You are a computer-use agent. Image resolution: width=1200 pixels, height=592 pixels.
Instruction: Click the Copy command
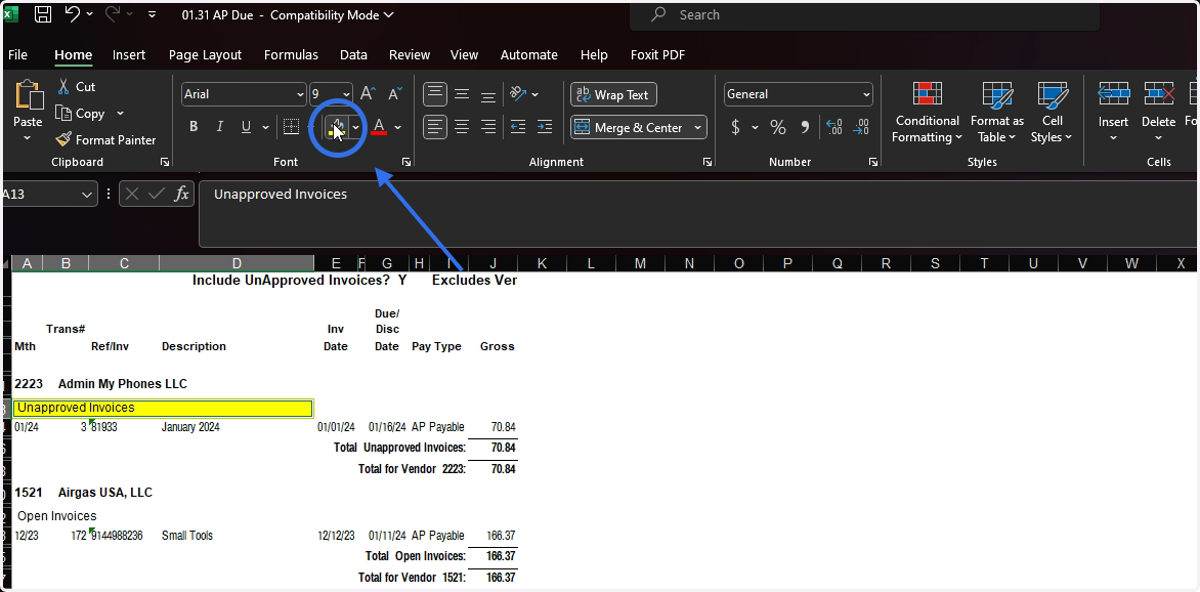point(81,113)
